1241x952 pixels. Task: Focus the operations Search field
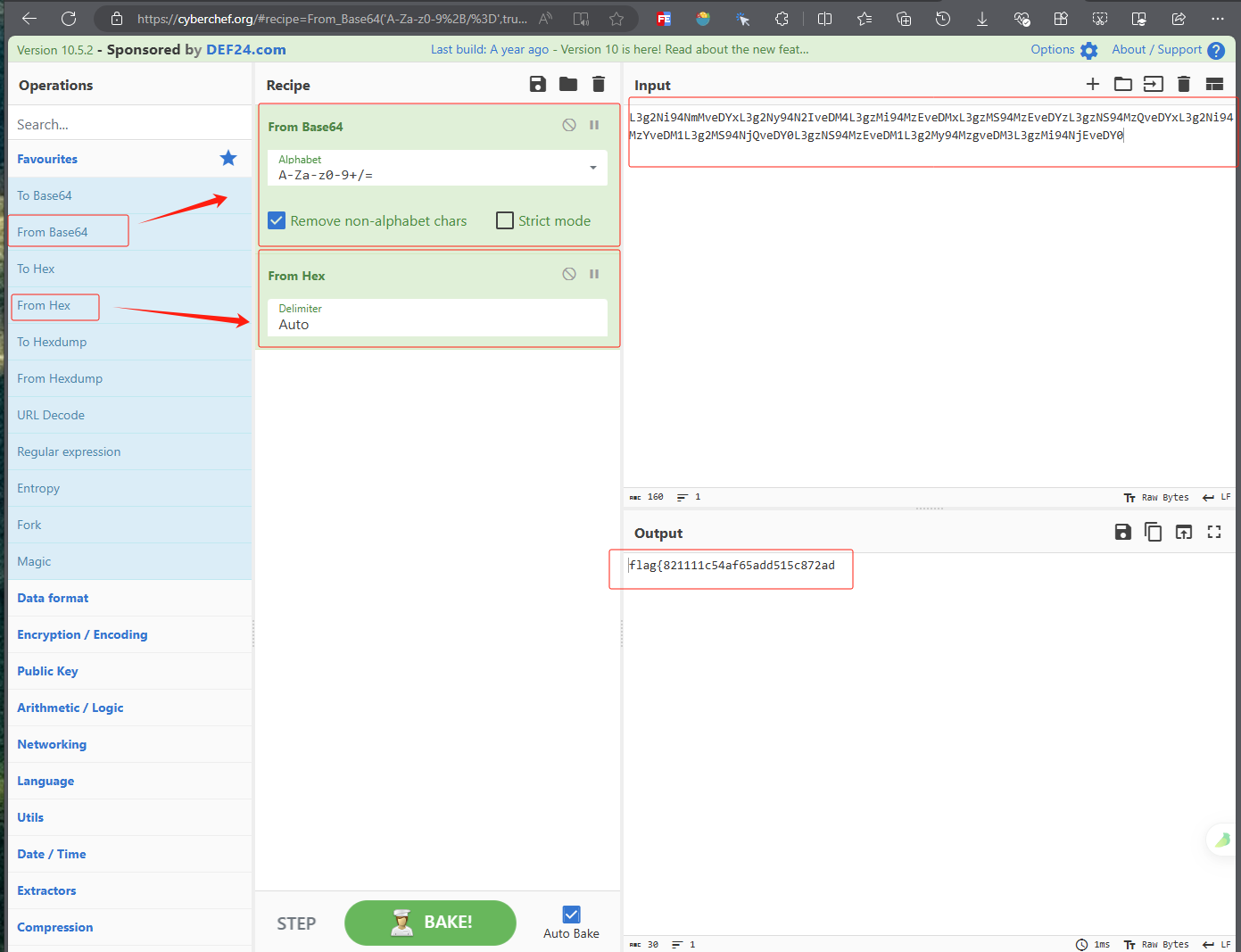pos(130,124)
